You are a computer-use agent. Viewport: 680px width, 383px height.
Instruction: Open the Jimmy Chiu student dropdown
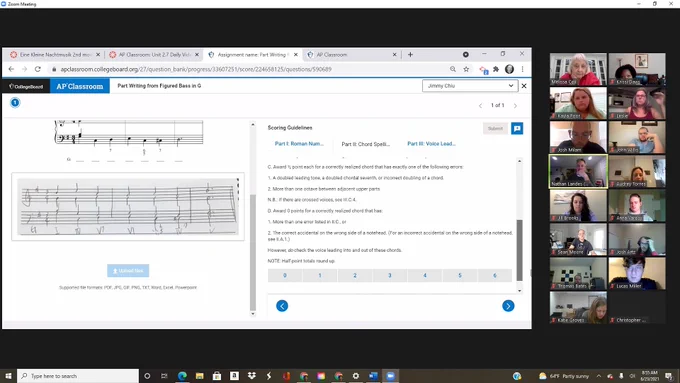click(470, 86)
